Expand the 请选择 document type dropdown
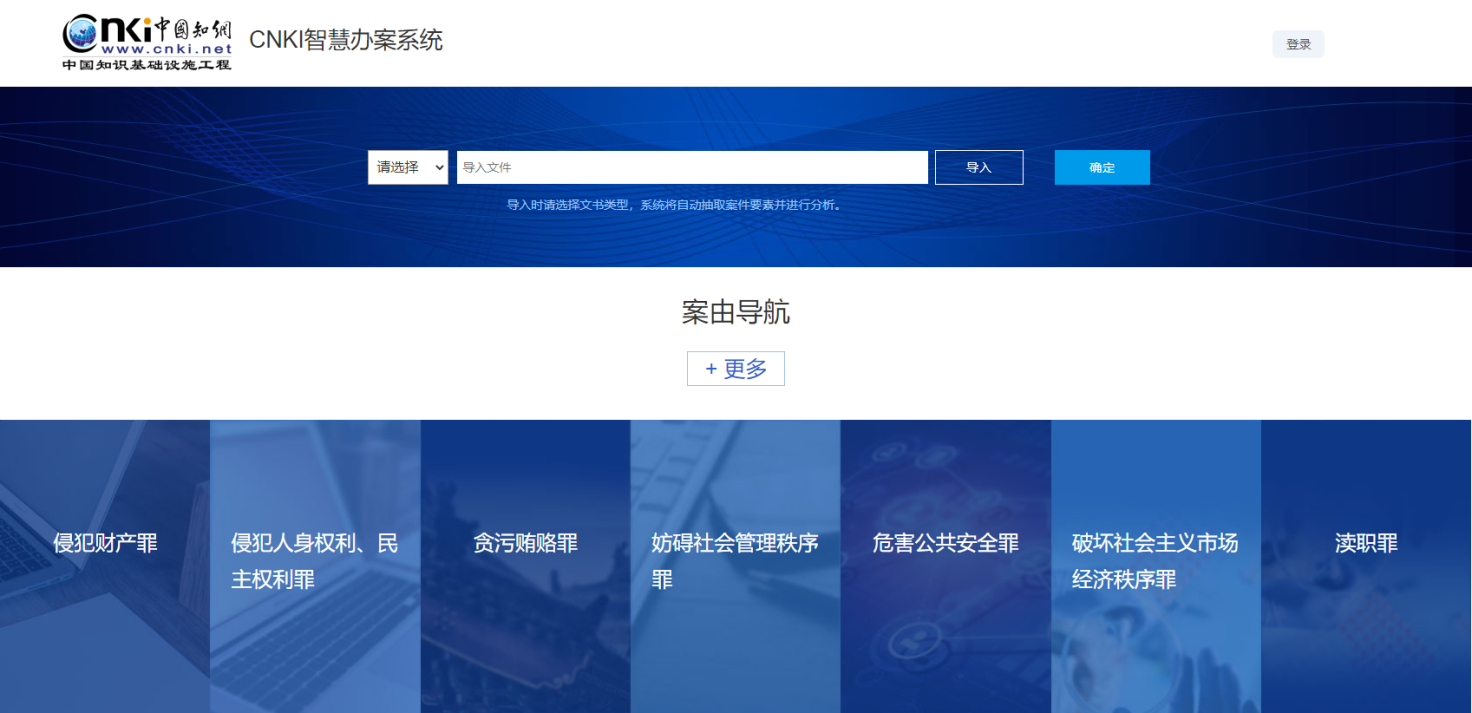1472x713 pixels. (408, 168)
